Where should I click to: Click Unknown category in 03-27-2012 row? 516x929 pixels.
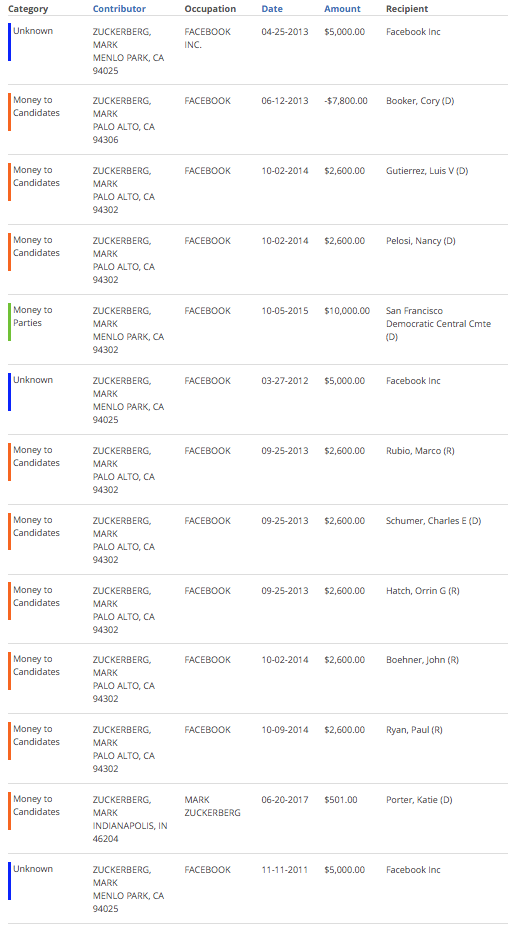coord(33,380)
